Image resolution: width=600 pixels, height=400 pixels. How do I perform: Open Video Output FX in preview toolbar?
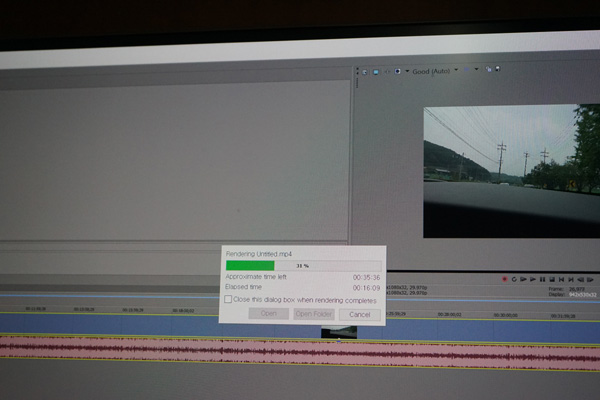pyautogui.click(x=387, y=72)
